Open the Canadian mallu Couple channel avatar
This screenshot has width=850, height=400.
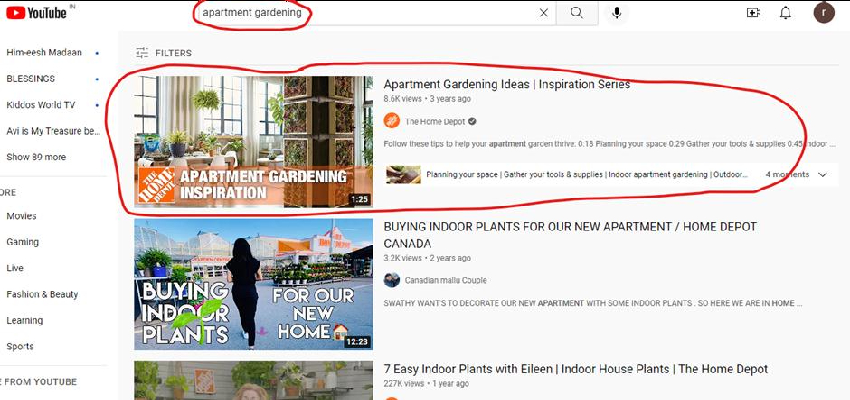[391, 280]
